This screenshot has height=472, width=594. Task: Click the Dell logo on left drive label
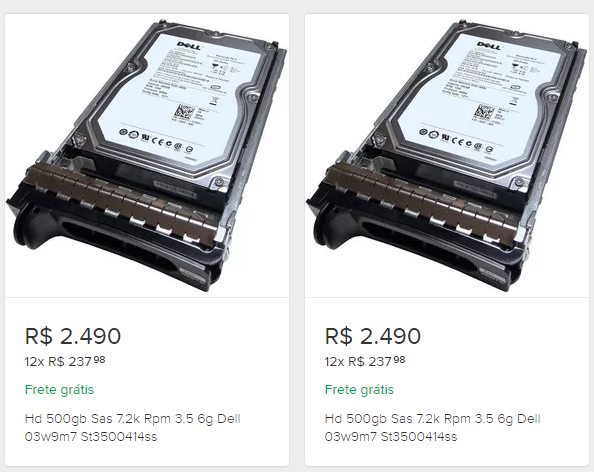189,45
